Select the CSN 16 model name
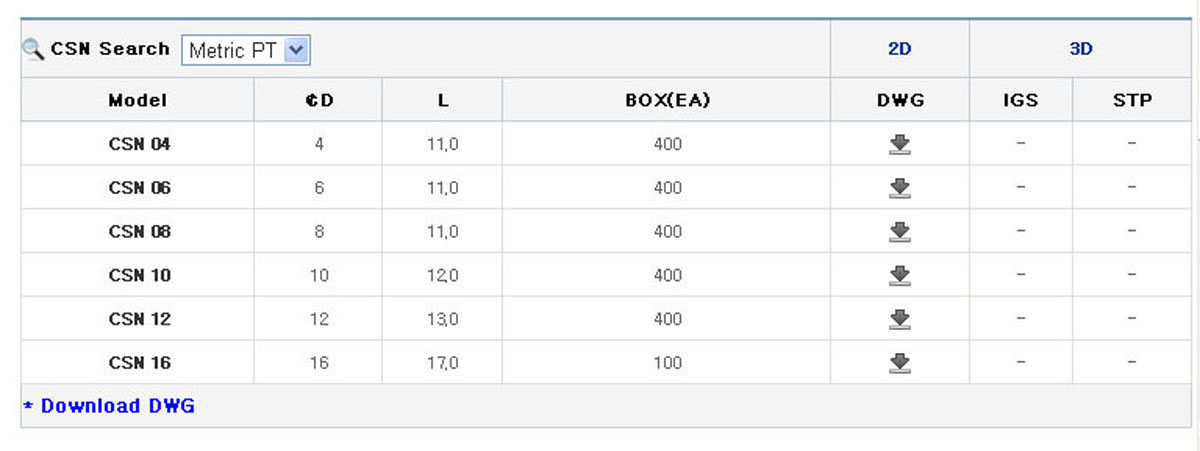This screenshot has height=451, width=1200. (x=139, y=363)
